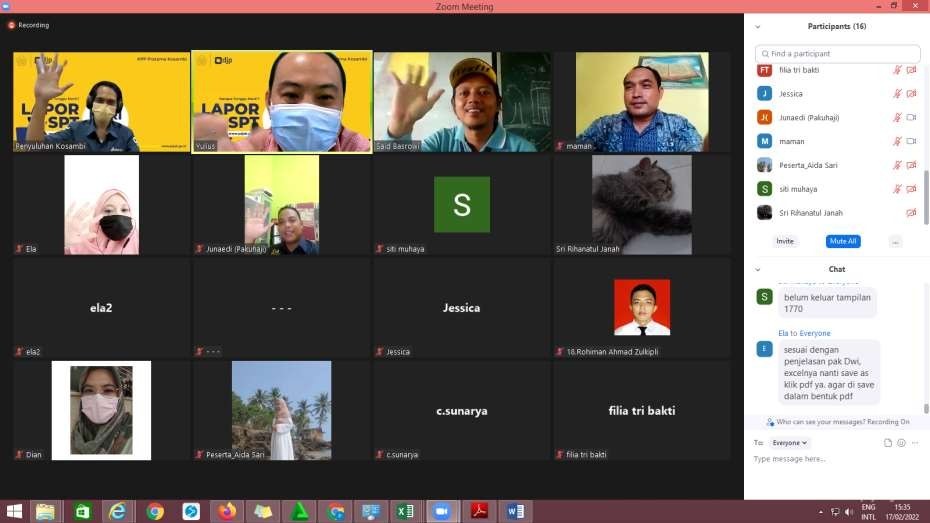Click the Invite button
Screen dimensions: 930x523
pos(785,241)
